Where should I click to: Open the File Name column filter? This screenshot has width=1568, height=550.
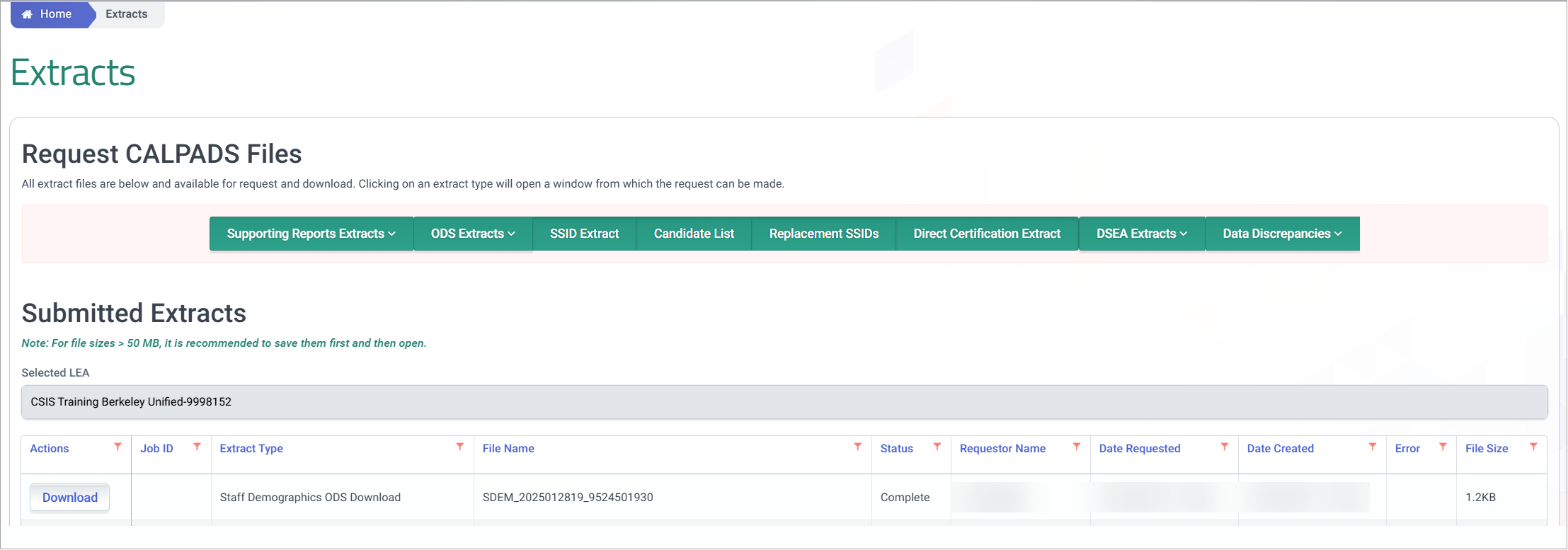point(857,447)
